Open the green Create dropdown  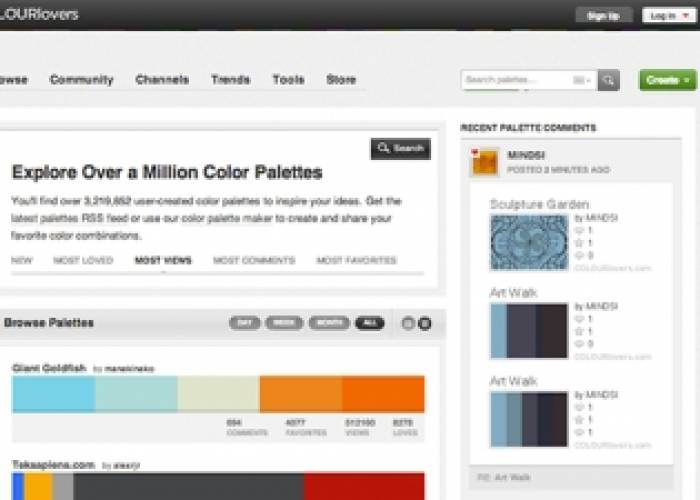click(668, 80)
